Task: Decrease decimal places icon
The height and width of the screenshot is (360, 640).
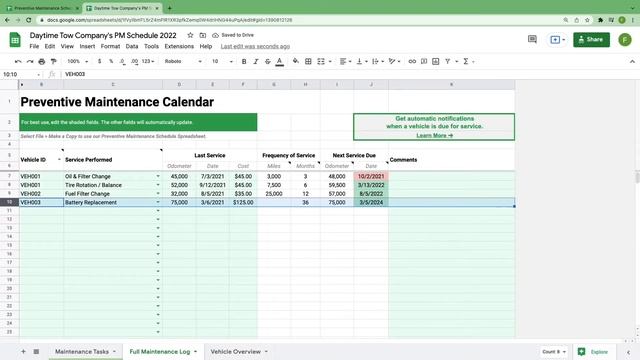Action: pos(123,61)
